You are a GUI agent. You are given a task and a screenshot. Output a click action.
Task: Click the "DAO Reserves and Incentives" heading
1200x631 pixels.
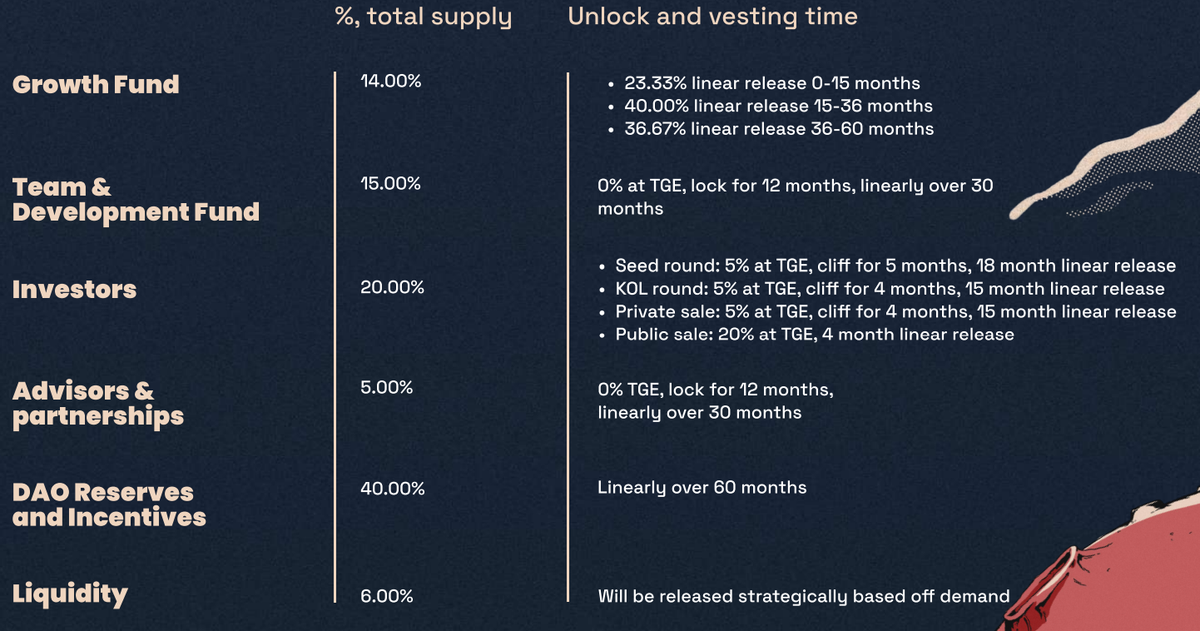109,504
